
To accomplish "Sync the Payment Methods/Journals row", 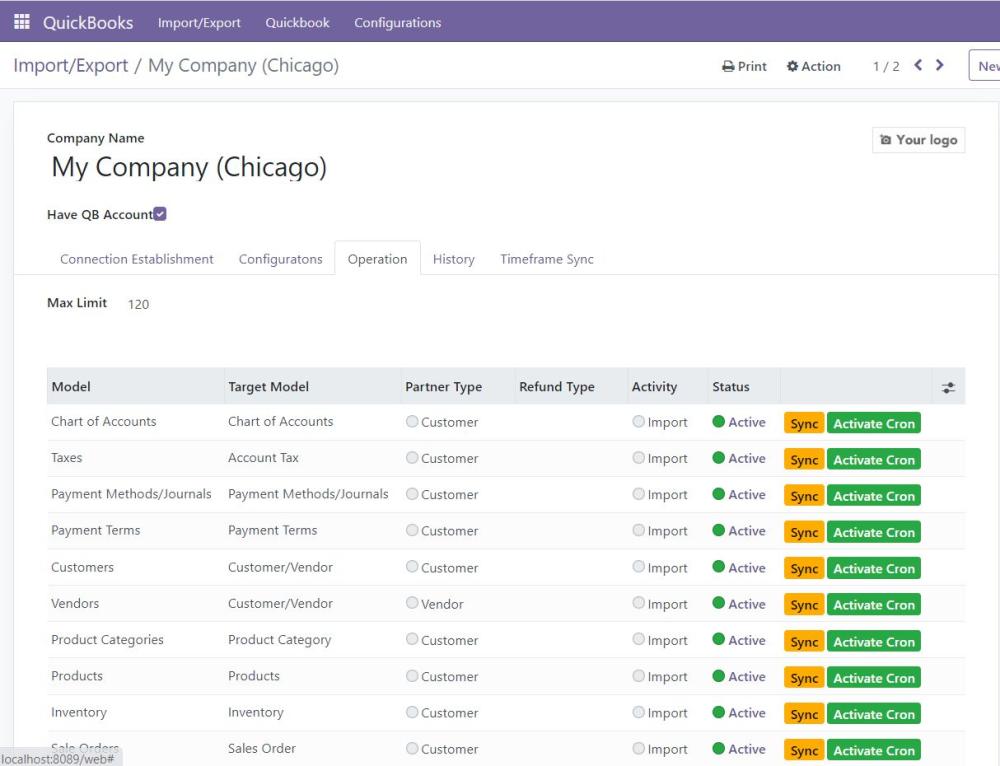I will click(x=804, y=496).
